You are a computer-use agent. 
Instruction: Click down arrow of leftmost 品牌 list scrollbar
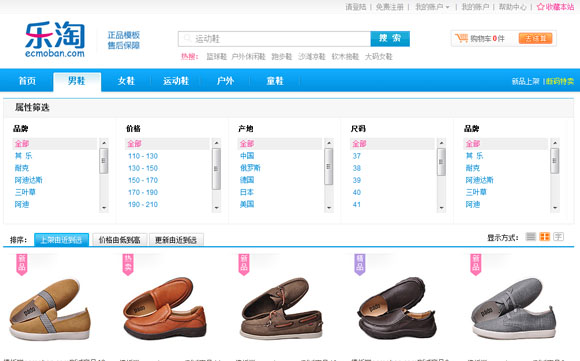(x=104, y=208)
